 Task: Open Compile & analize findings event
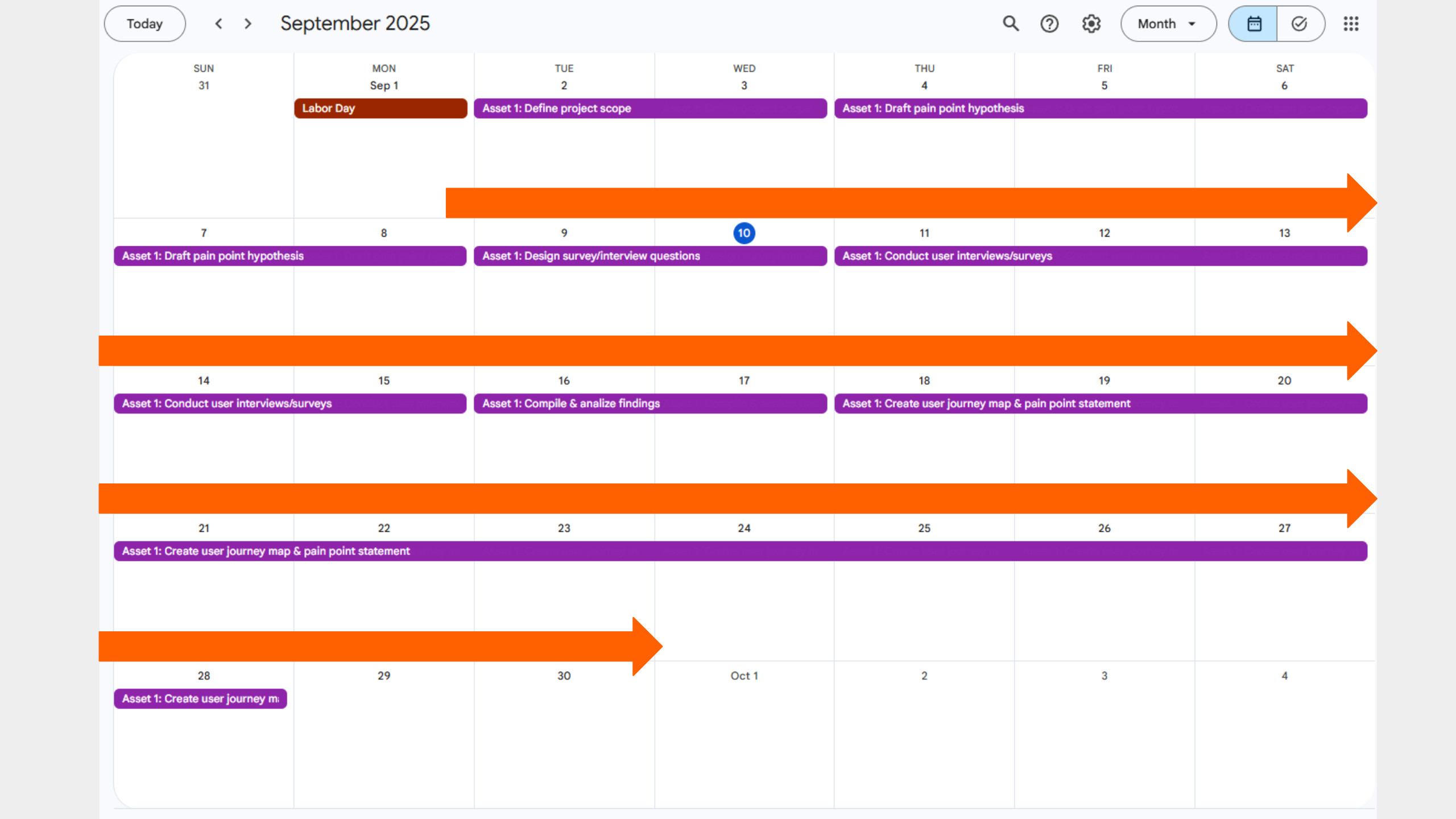(x=650, y=403)
